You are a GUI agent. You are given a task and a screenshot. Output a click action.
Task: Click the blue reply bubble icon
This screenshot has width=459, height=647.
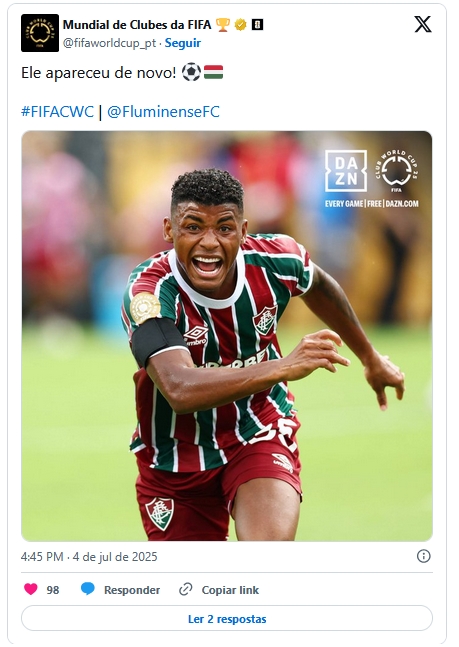tap(88, 589)
